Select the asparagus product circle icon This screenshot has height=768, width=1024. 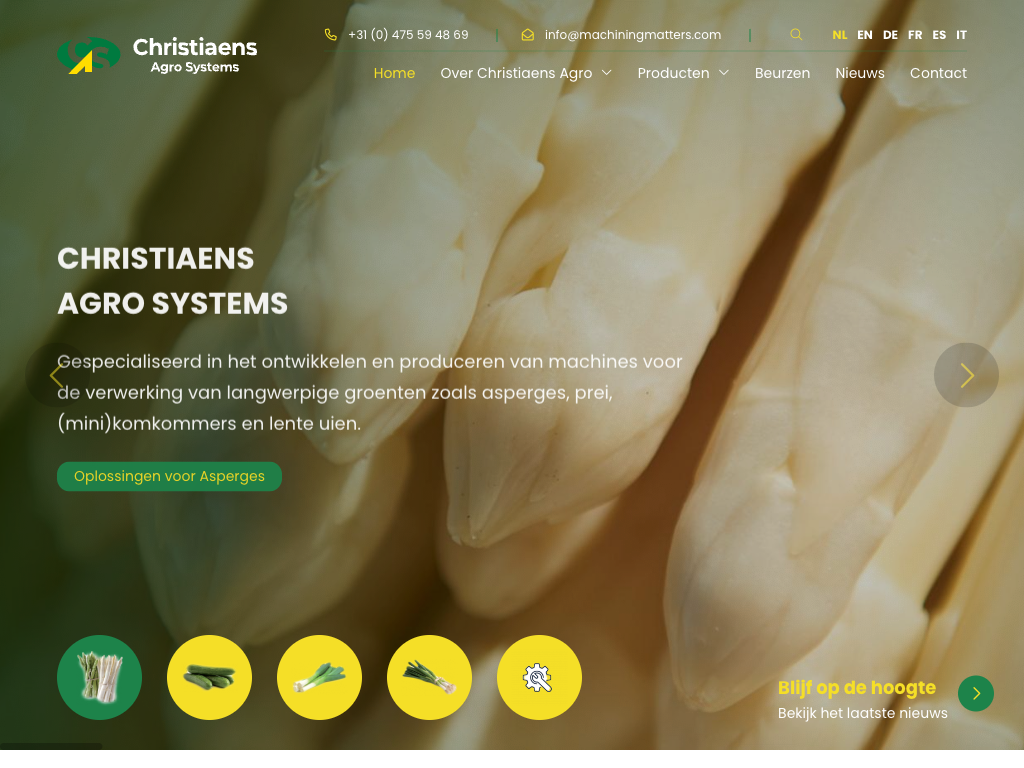[x=99, y=677]
